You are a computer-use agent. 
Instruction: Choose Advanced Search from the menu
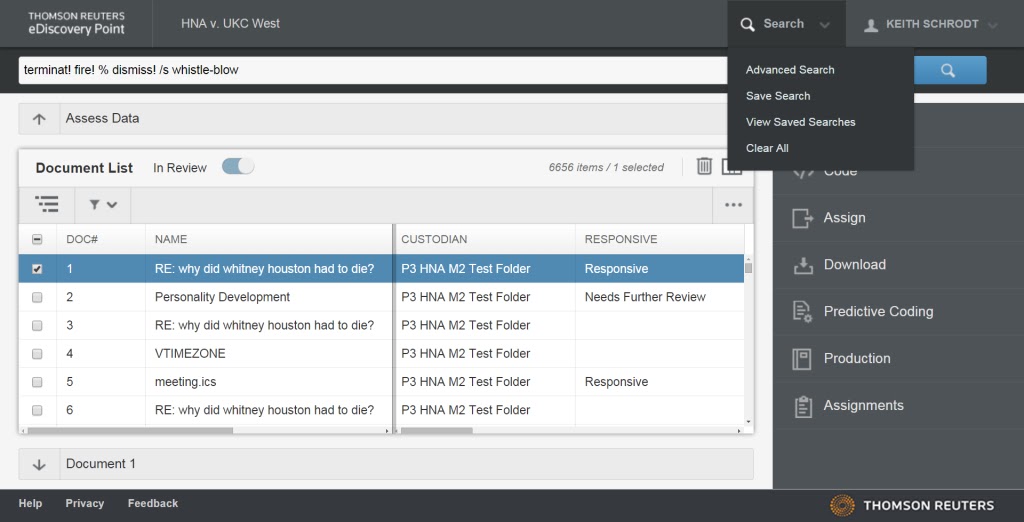(790, 70)
